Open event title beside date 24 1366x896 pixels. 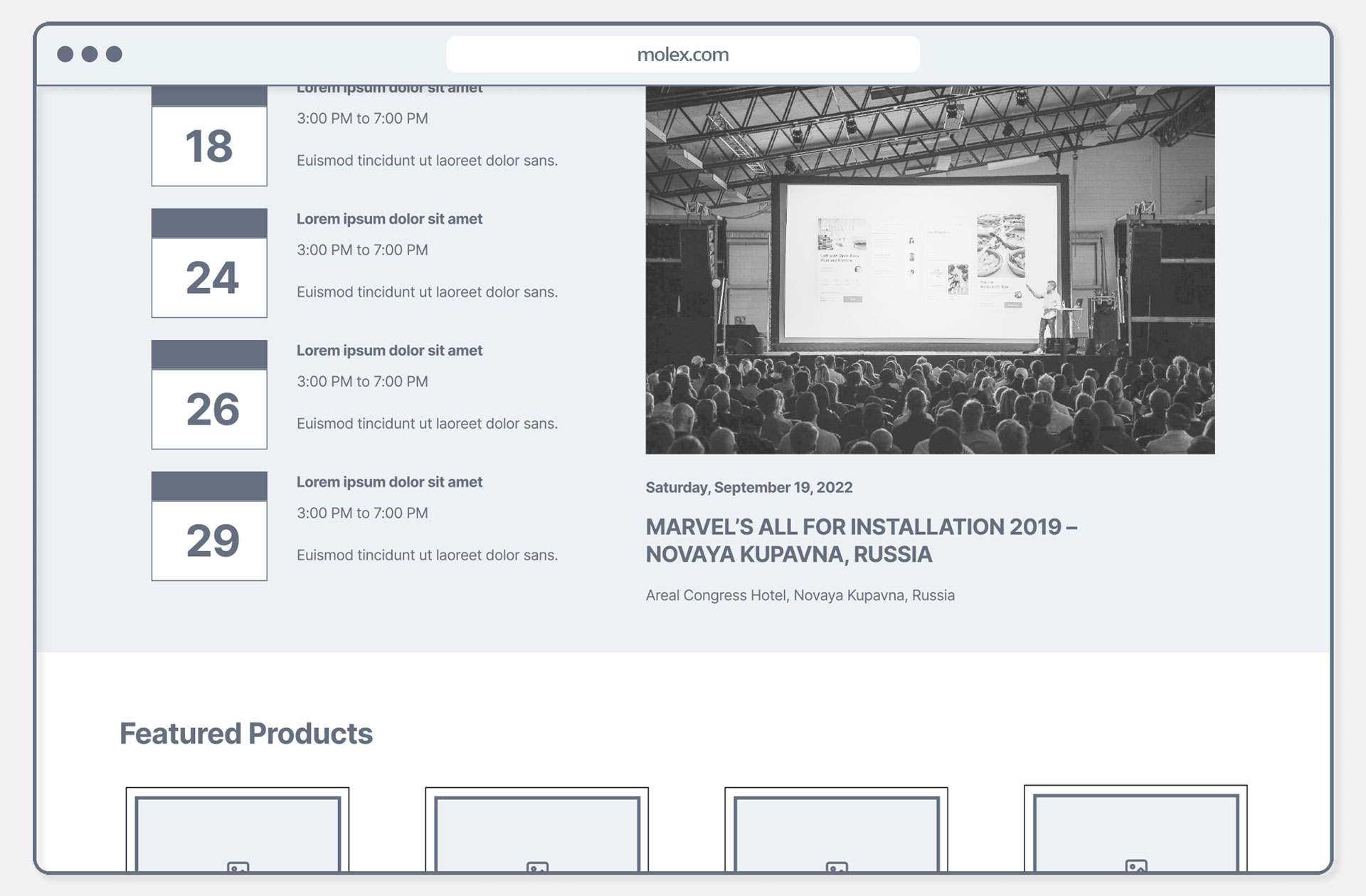point(389,219)
